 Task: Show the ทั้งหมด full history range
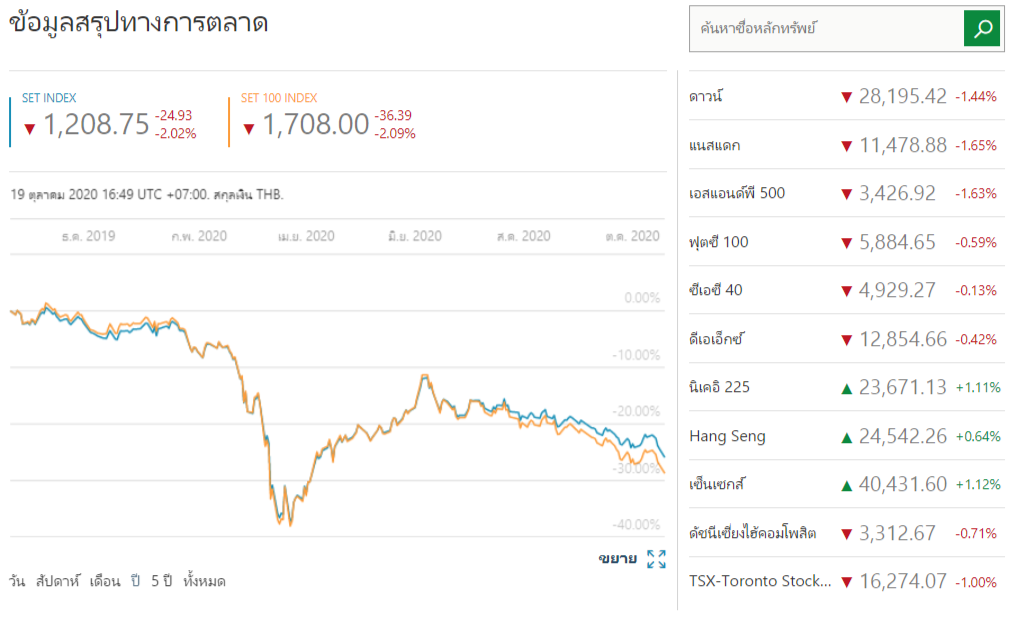(204, 581)
